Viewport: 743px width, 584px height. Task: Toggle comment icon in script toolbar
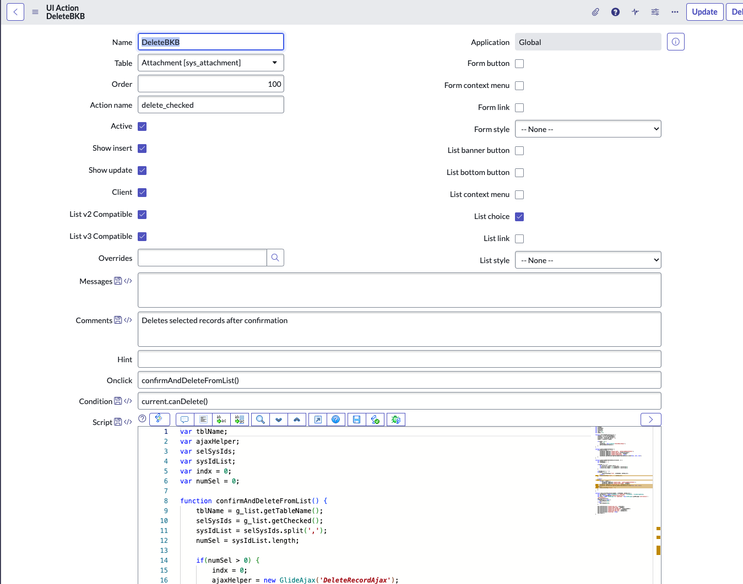click(x=184, y=420)
